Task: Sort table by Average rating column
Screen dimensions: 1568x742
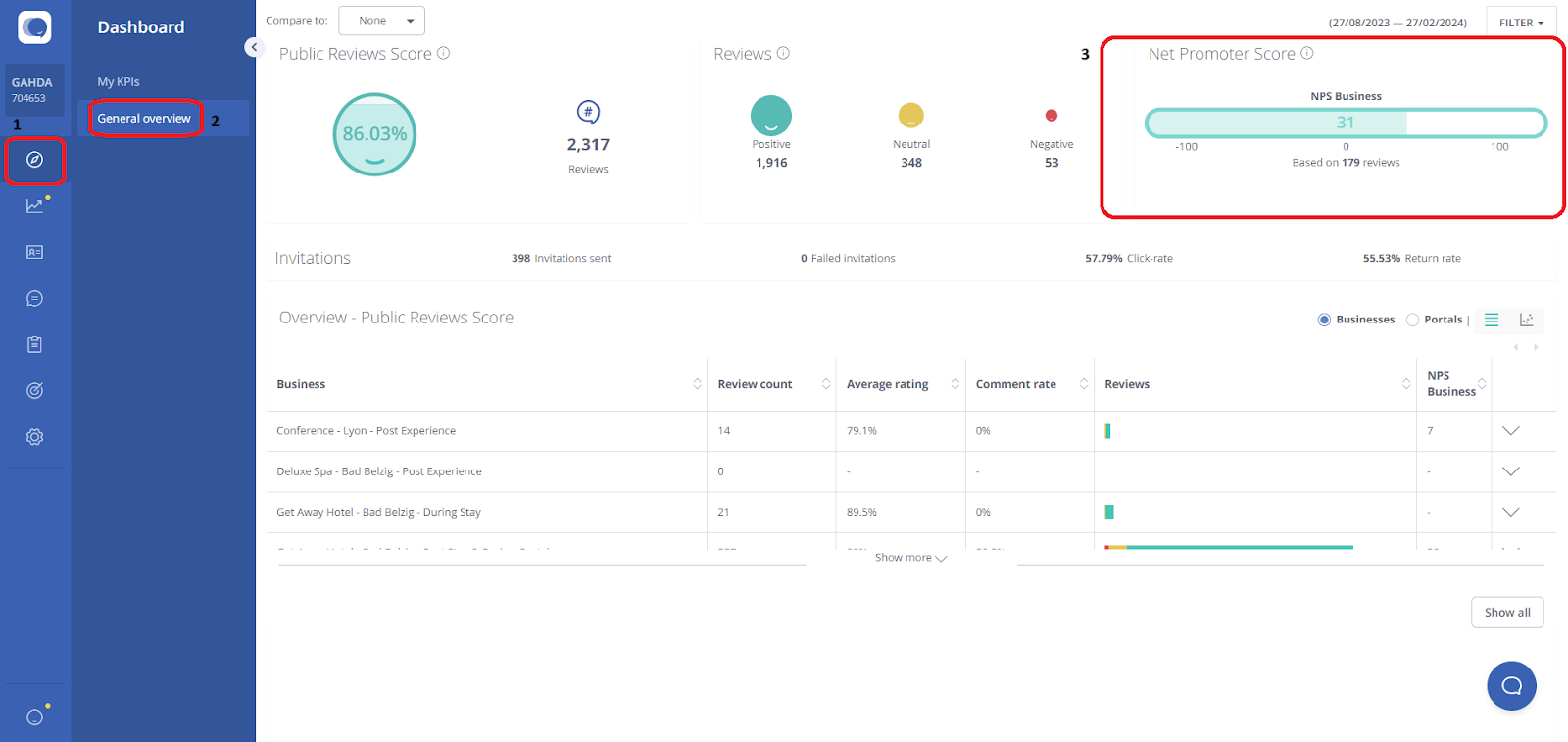Action: (x=955, y=384)
